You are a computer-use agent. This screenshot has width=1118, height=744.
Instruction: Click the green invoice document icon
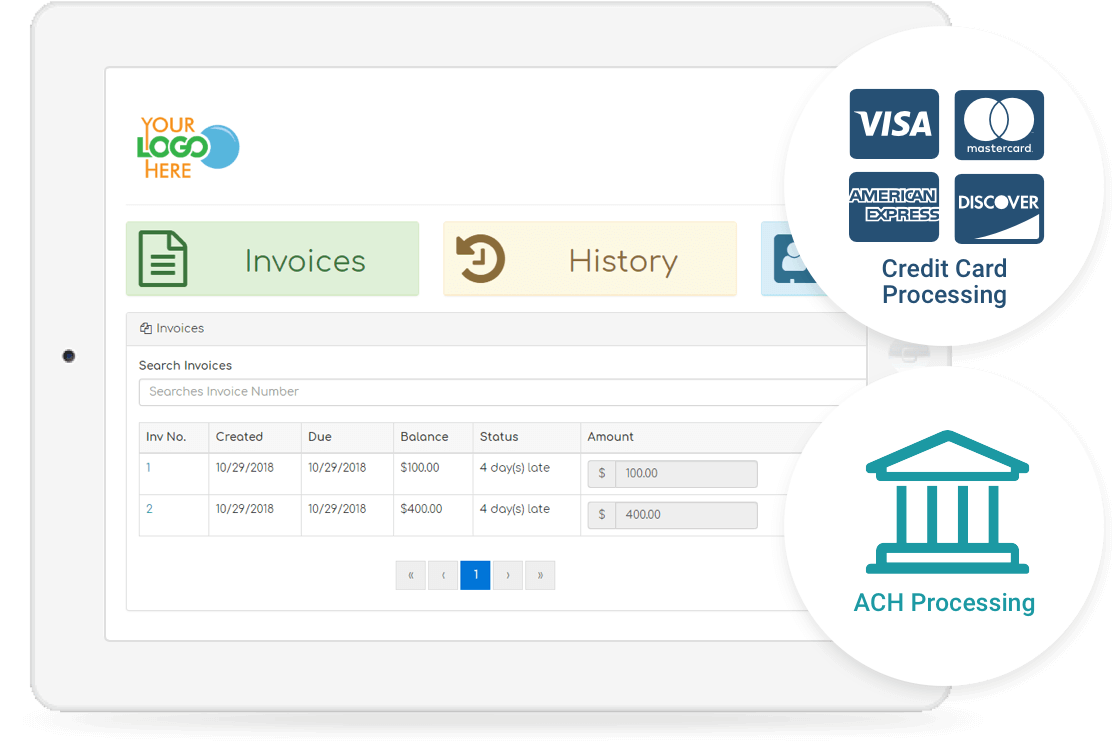pos(163,259)
